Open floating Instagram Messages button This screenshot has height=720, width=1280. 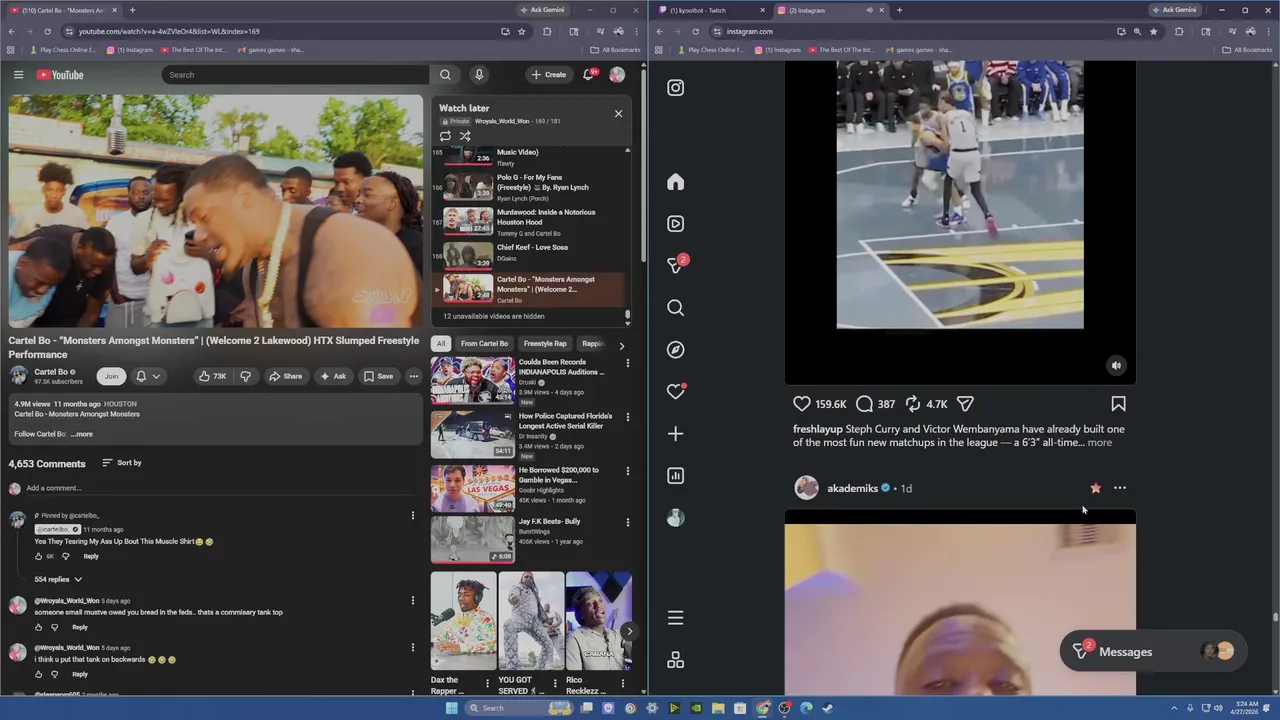[1154, 652]
